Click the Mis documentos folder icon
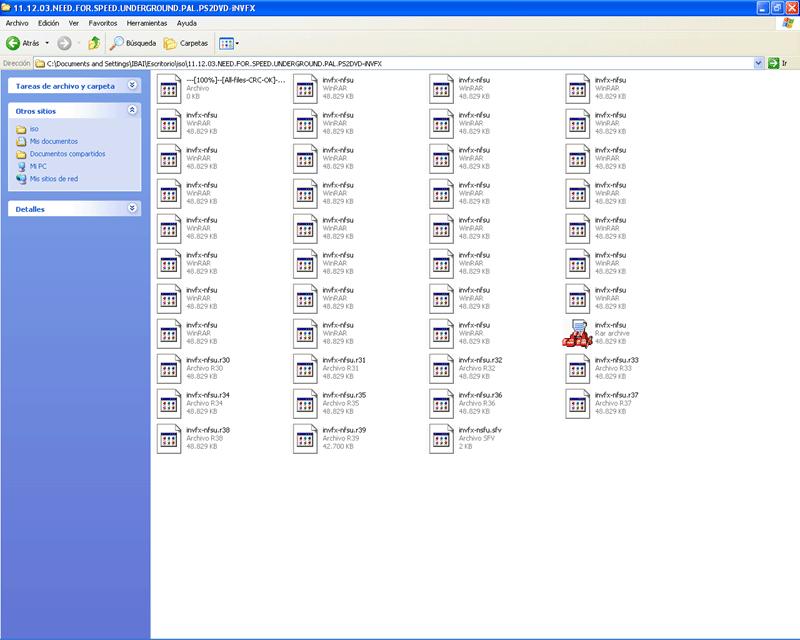Image resolution: width=800 pixels, height=640 pixels. [21, 141]
